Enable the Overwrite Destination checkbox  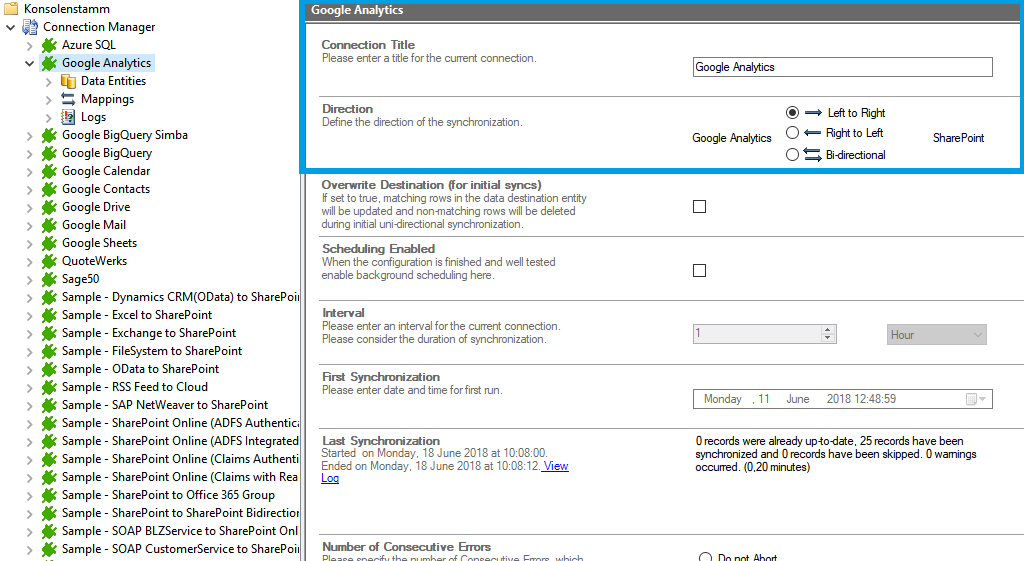tap(700, 207)
